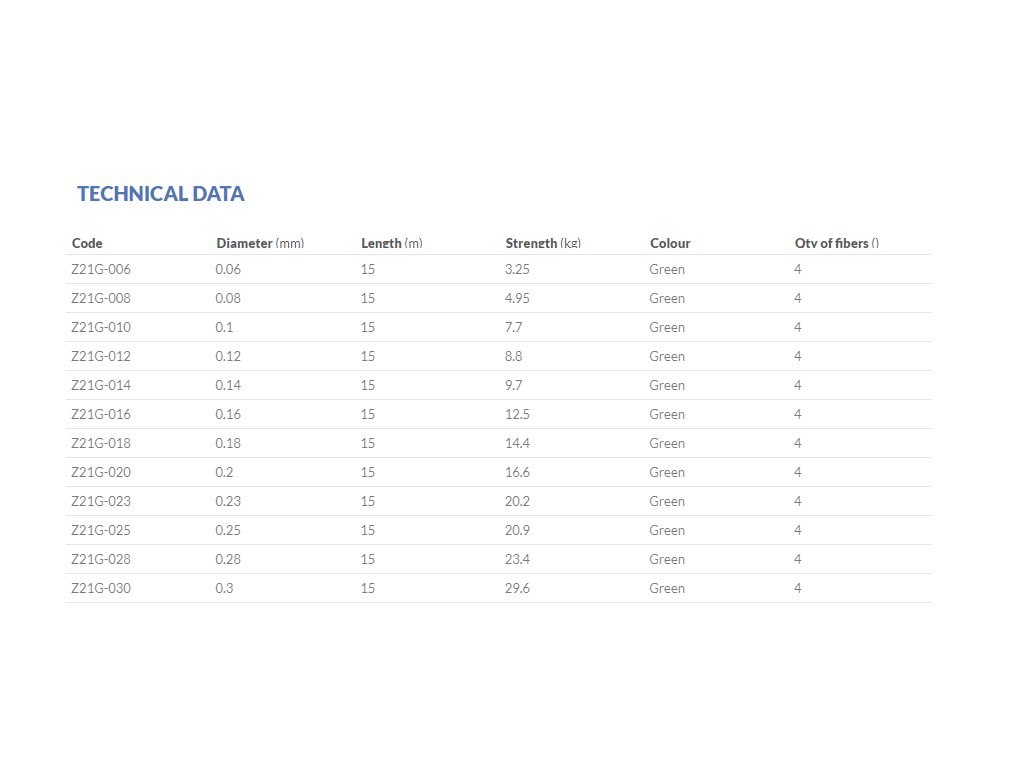Click the Diameter column header
Viewport: 1024px width, 768px height.
pyautogui.click(x=260, y=243)
